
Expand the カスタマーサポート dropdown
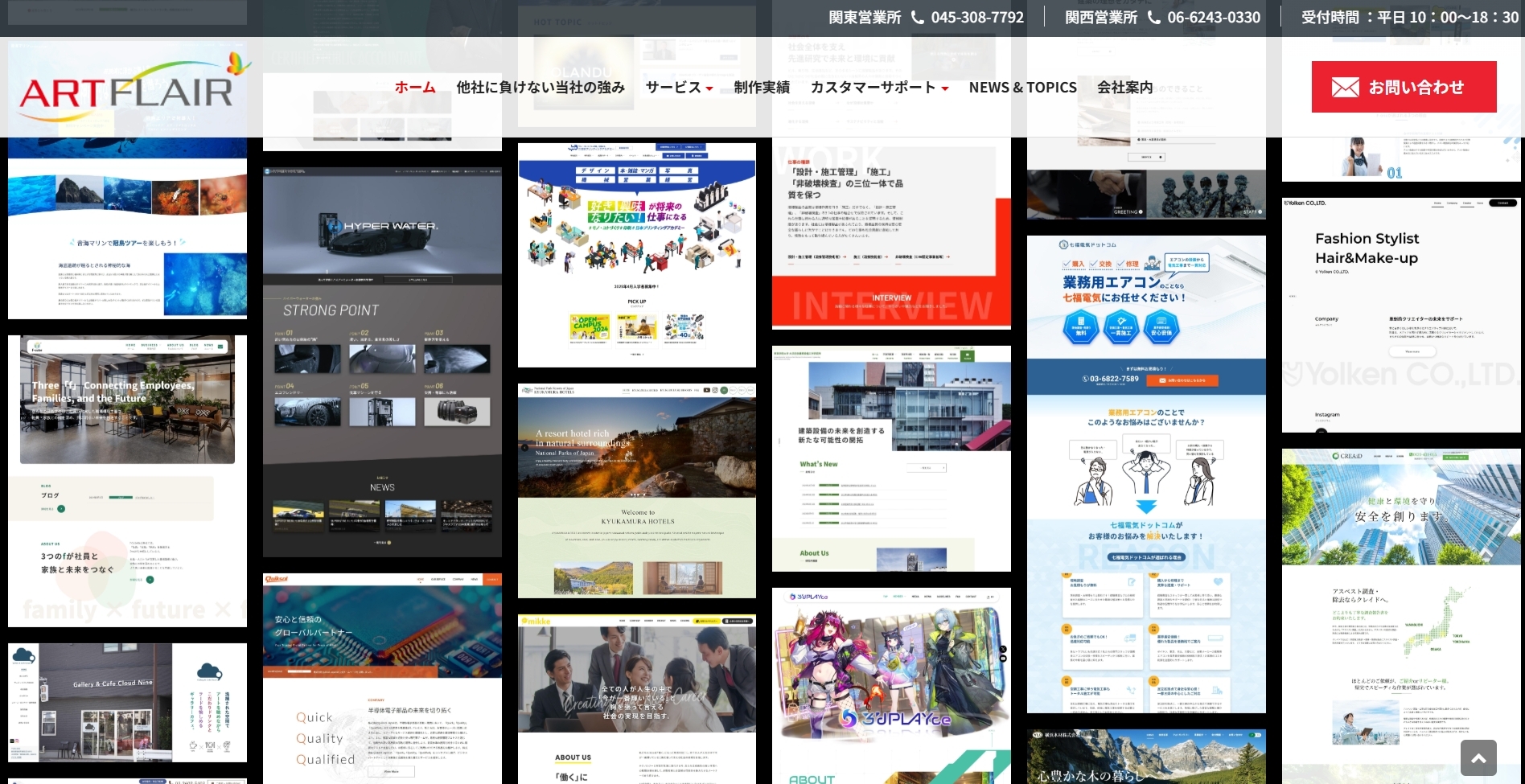pyautogui.click(x=879, y=87)
